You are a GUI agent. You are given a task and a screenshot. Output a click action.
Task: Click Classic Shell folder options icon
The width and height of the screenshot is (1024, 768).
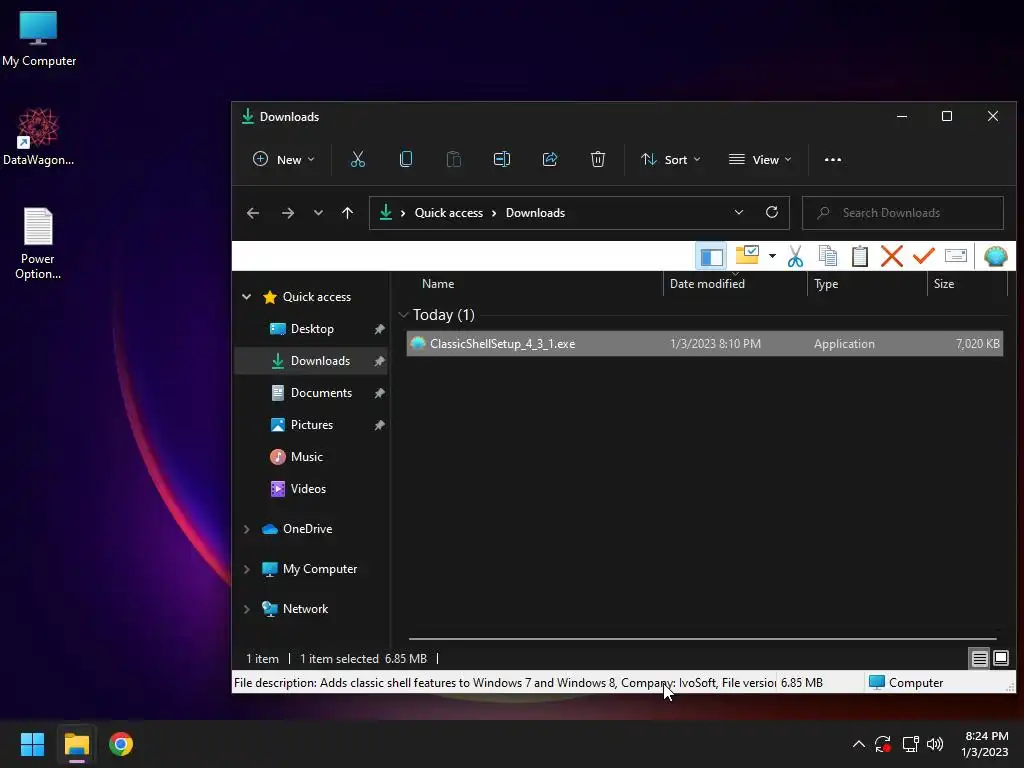coord(747,255)
